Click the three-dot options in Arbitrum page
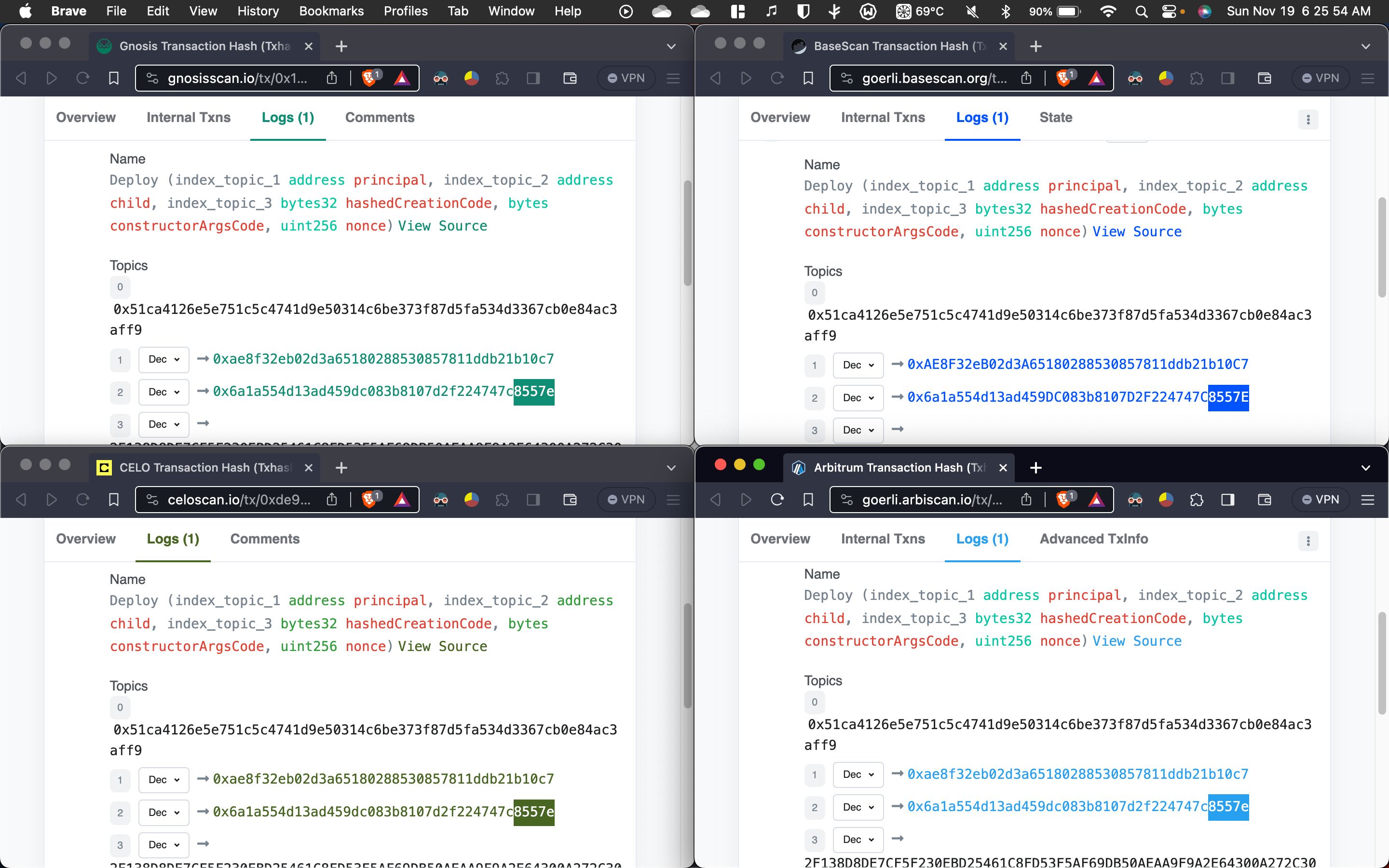This screenshot has width=1389, height=868. [1308, 541]
